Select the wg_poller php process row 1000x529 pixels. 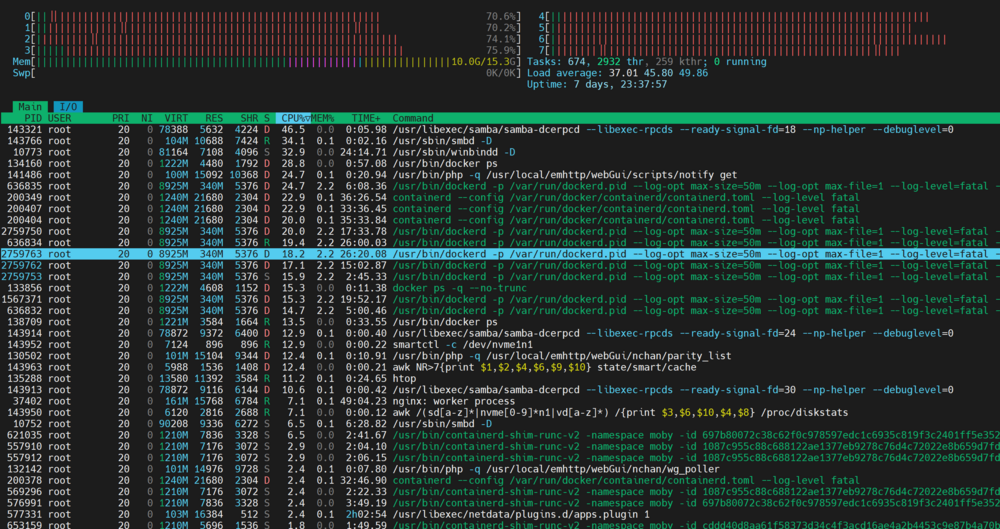[x=500, y=469]
